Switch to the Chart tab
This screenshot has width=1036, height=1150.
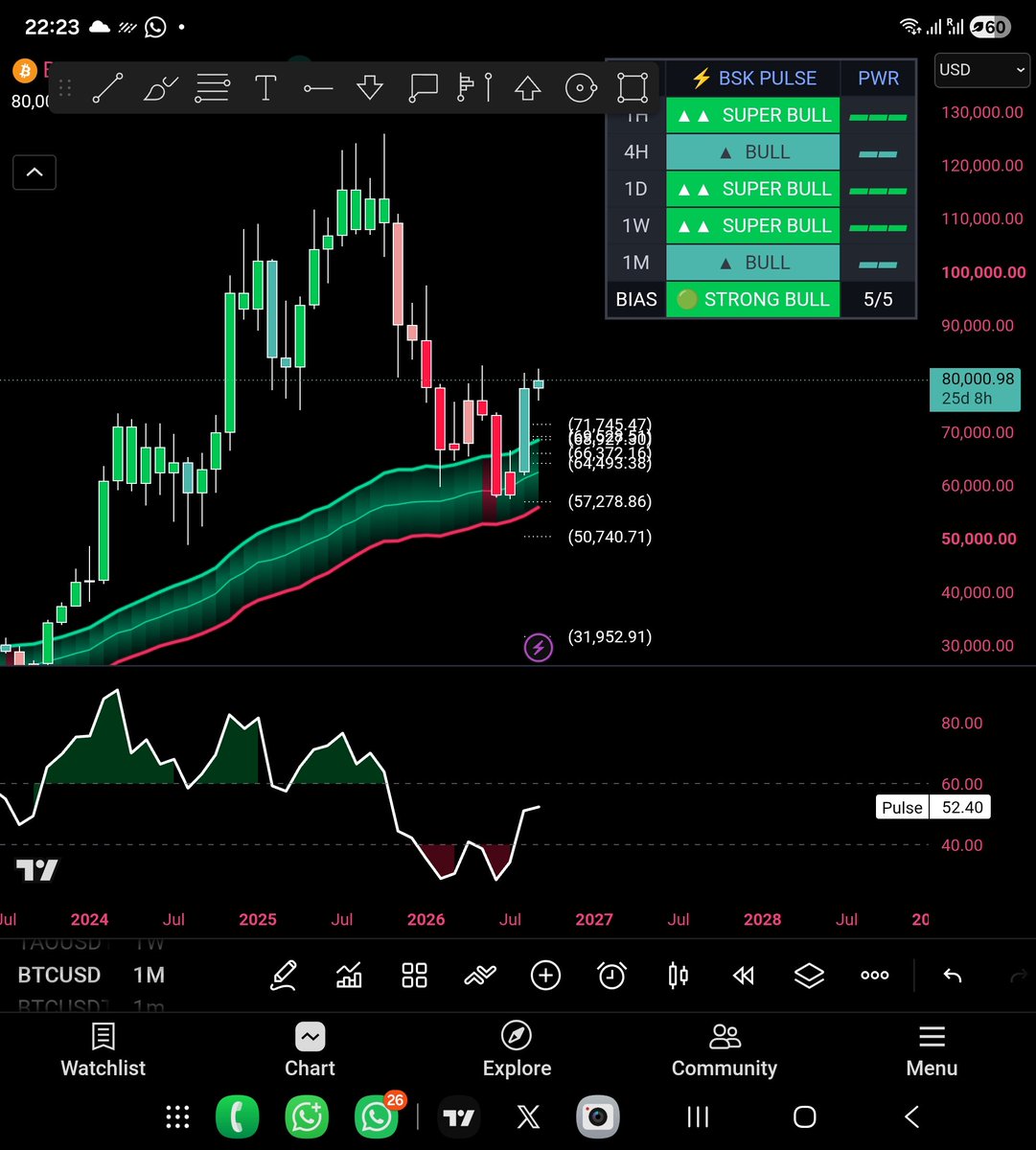[x=310, y=1050]
